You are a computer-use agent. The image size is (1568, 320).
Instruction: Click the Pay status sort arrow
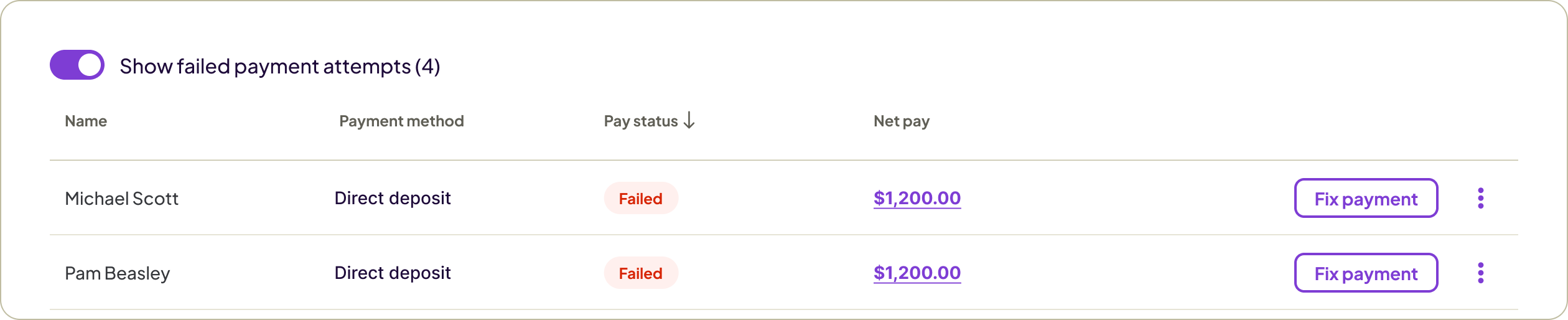(x=689, y=121)
